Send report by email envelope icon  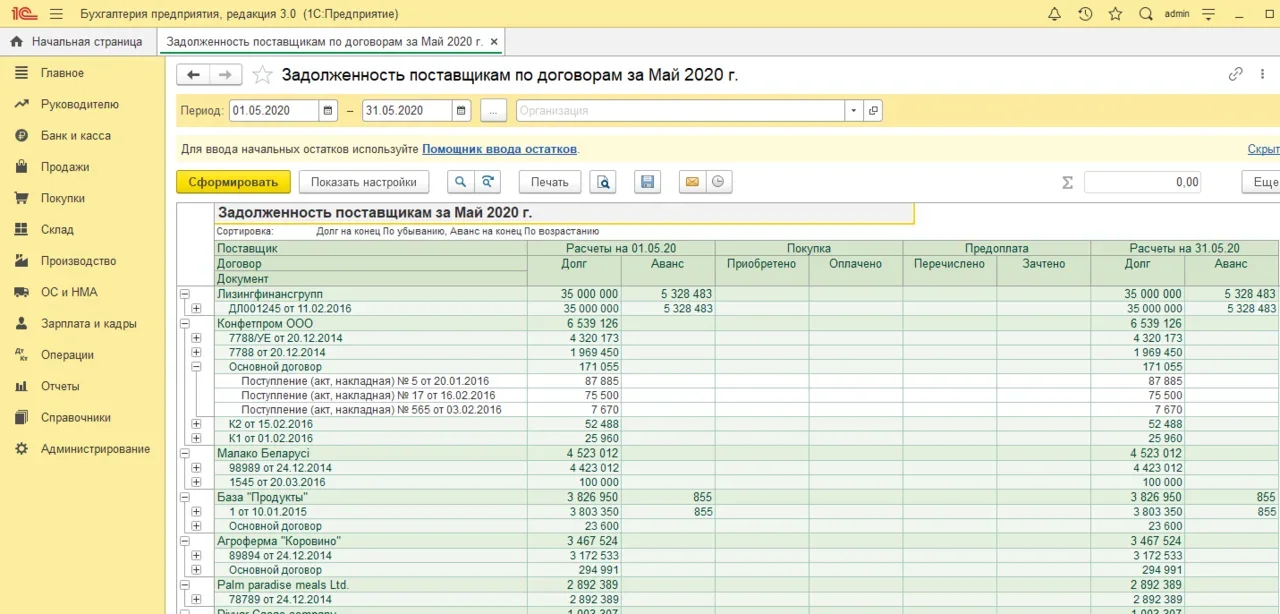(x=691, y=182)
